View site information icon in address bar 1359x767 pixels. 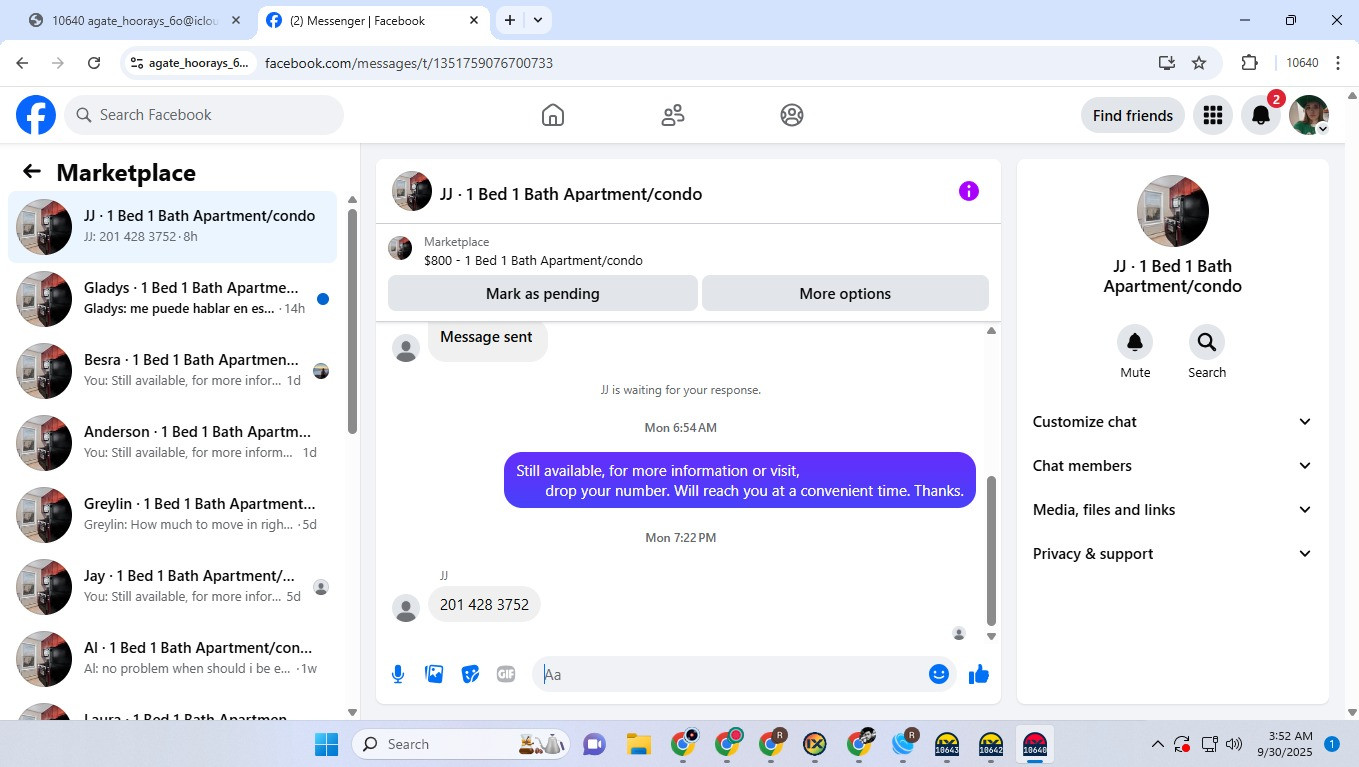click(x=137, y=63)
